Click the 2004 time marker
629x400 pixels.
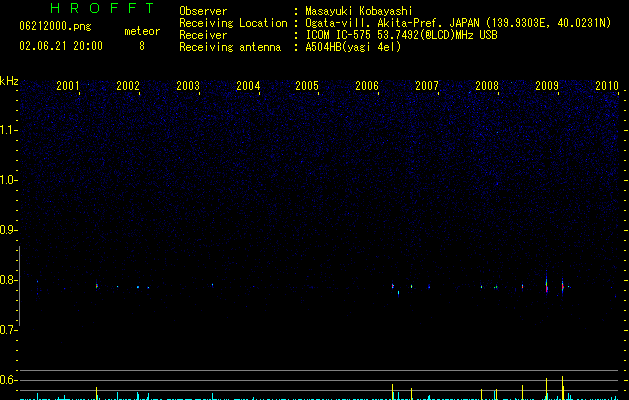coord(248,85)
